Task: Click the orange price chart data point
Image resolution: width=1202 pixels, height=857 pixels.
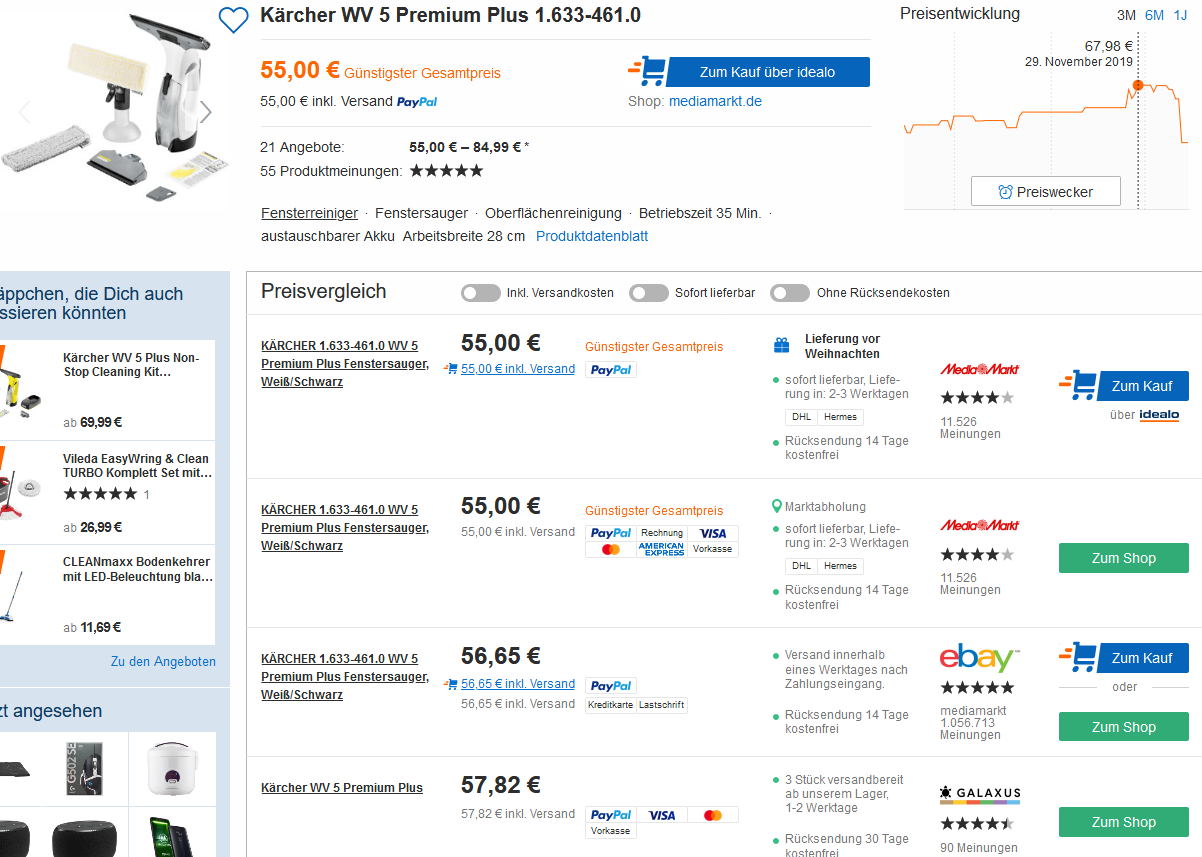Action: tap(1137, 85)
